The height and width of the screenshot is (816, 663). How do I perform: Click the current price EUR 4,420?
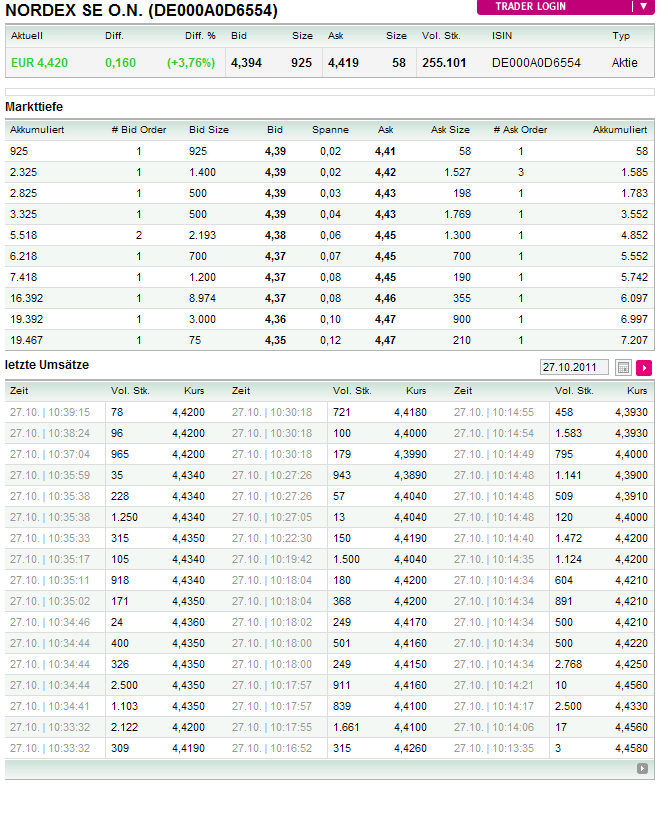40,63
